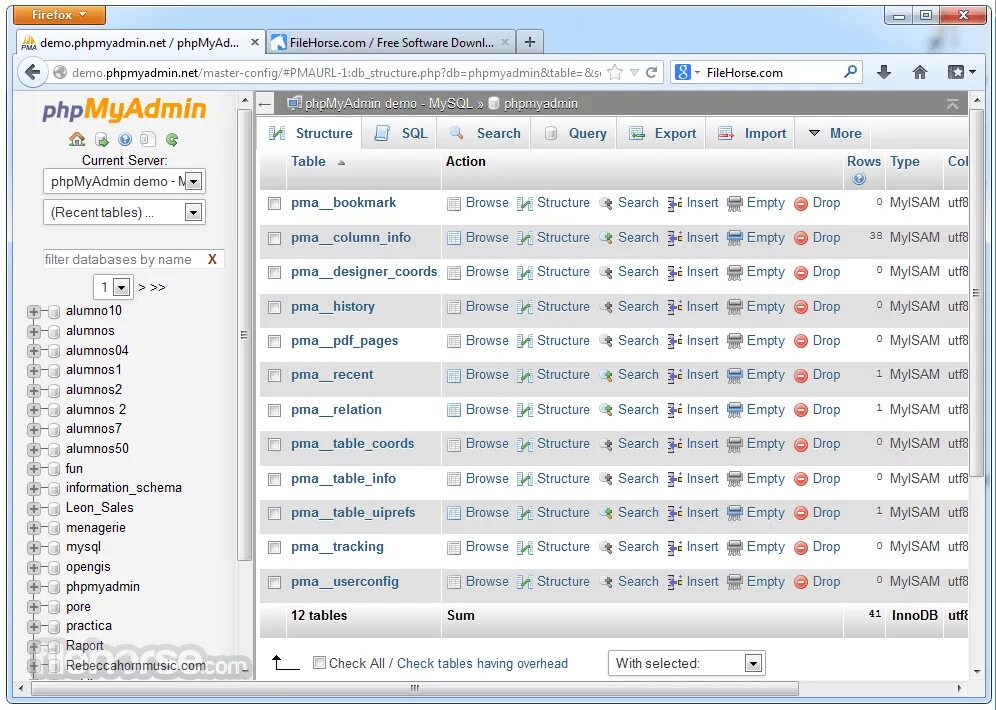The width and height of the screenshot is (996, 710).
Task: Check the pma__recent row checkbox
Action: [274, 377]
